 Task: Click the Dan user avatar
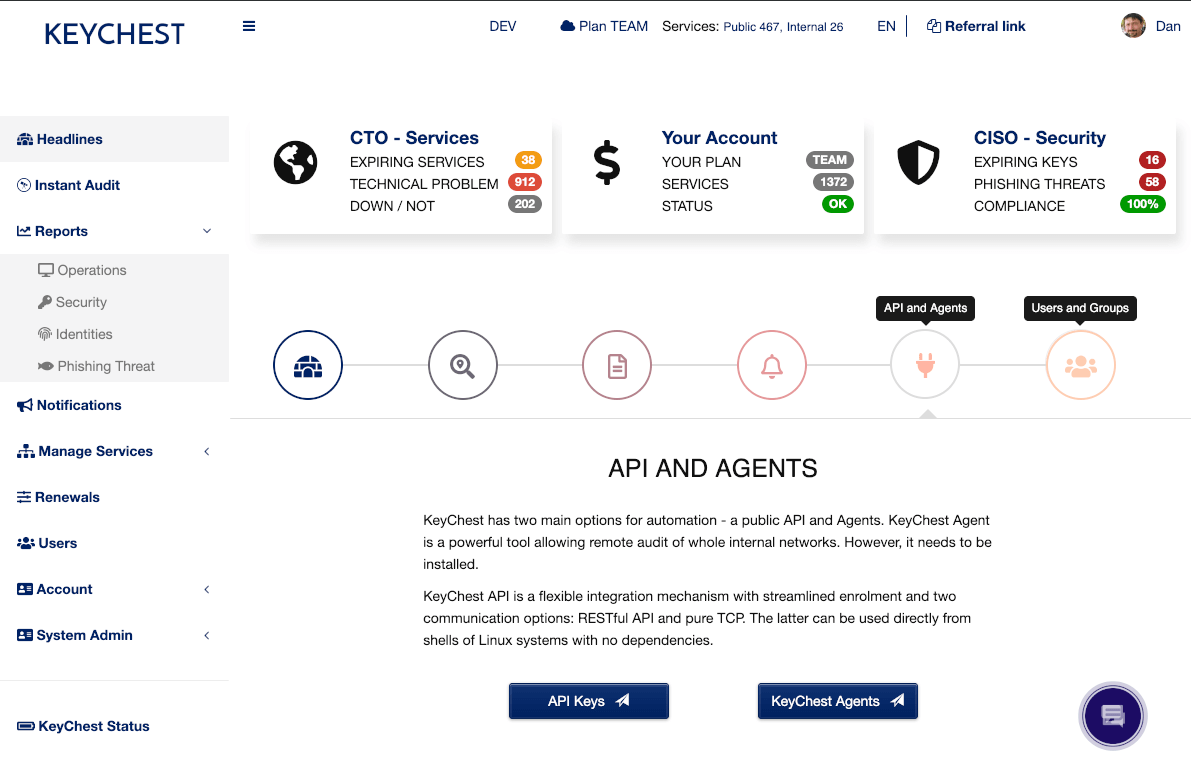pyautogui.click(x=1133, y=26)
